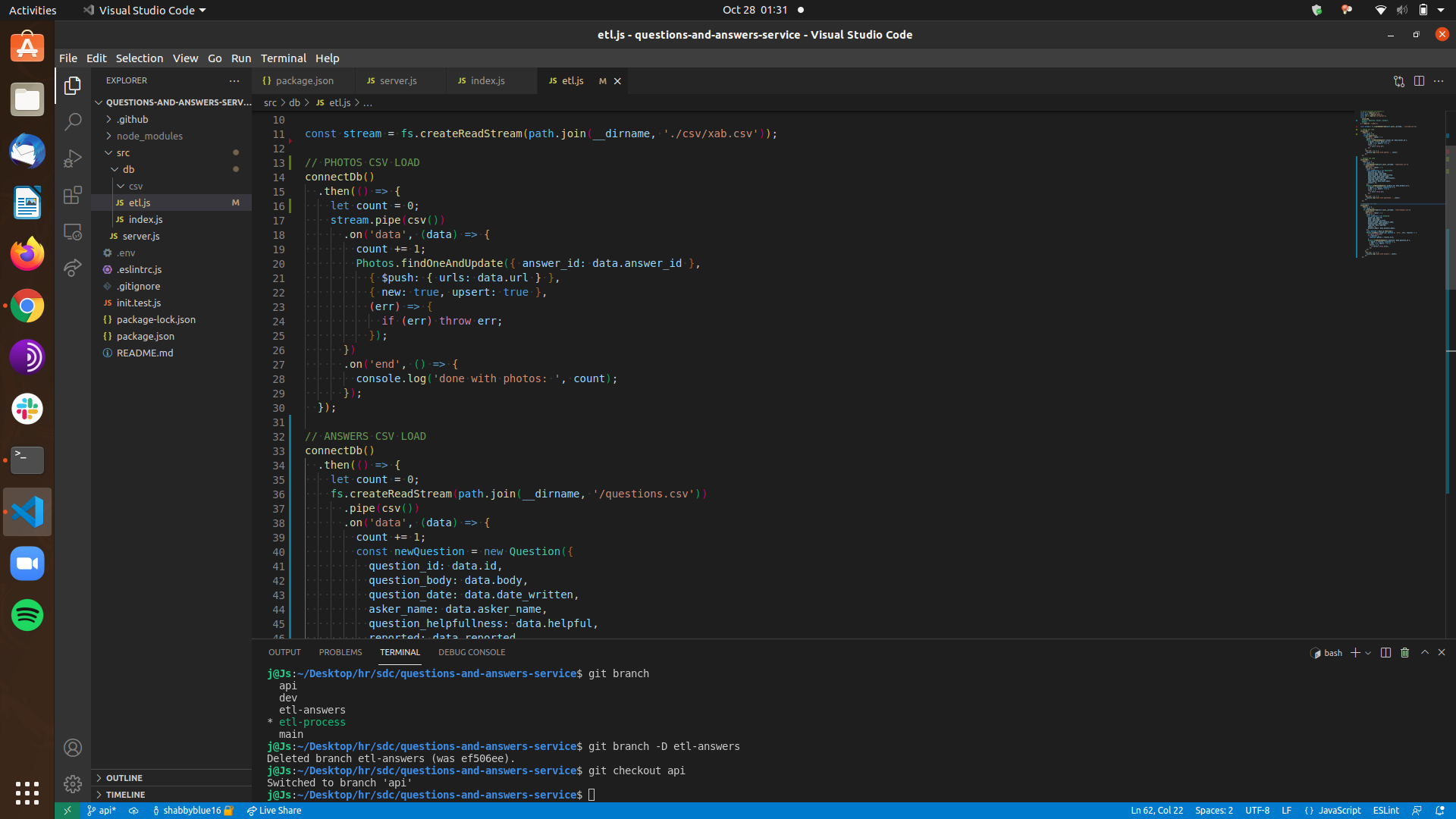Open the Terminal menu

point(283,58)
